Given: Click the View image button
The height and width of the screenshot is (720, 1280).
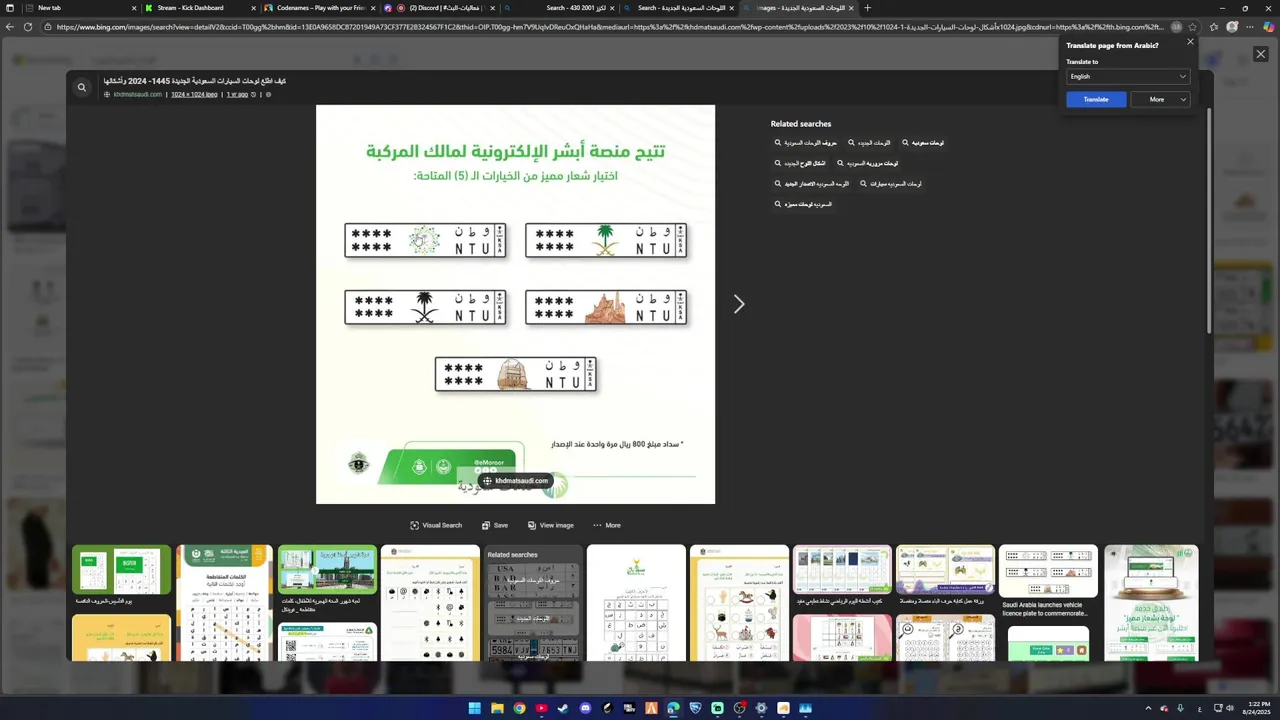Looking at the screenshot, I should click(550, 525).
